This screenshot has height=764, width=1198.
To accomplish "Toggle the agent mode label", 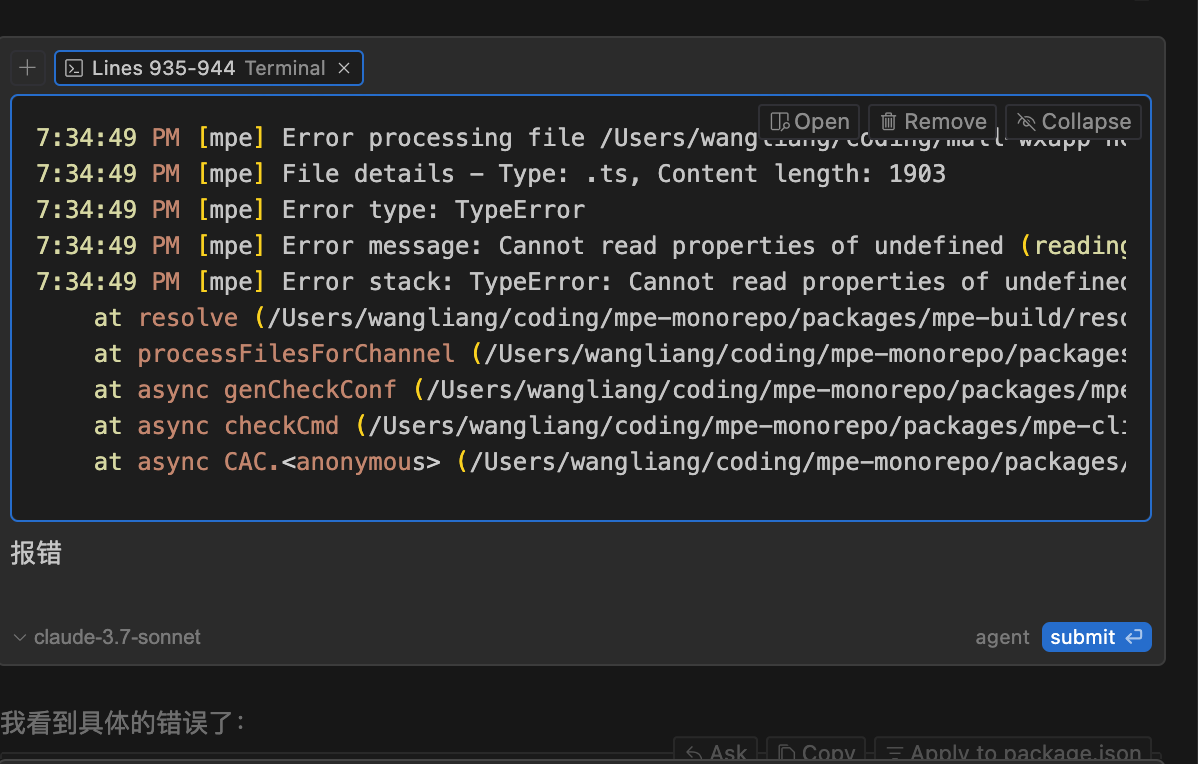I will [x=1002, y=637].
